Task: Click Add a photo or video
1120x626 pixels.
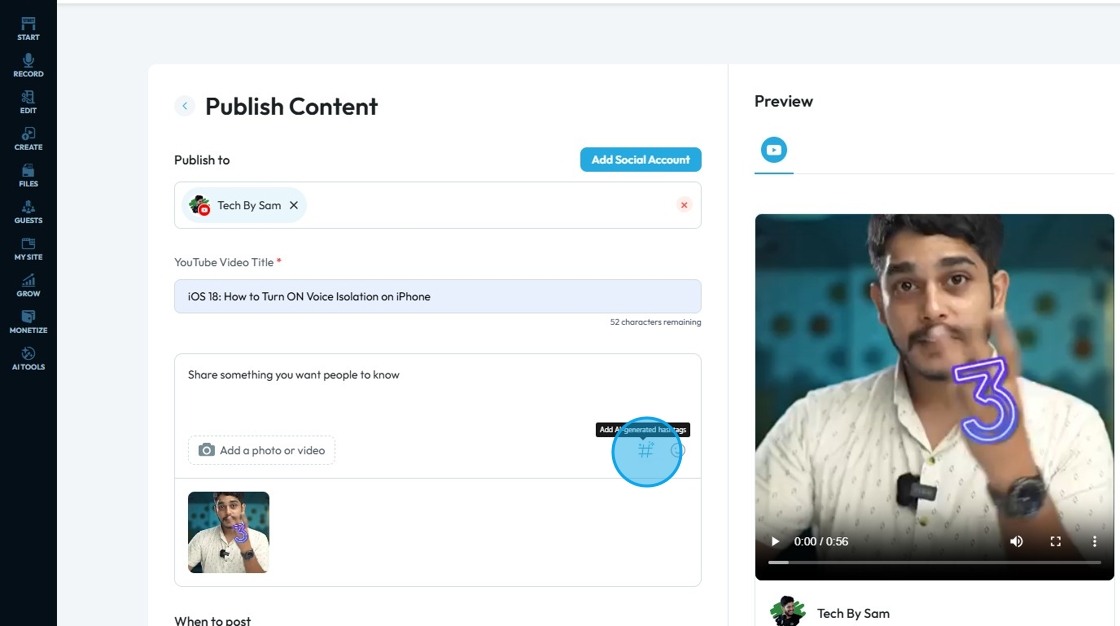Action: point(261,450)
